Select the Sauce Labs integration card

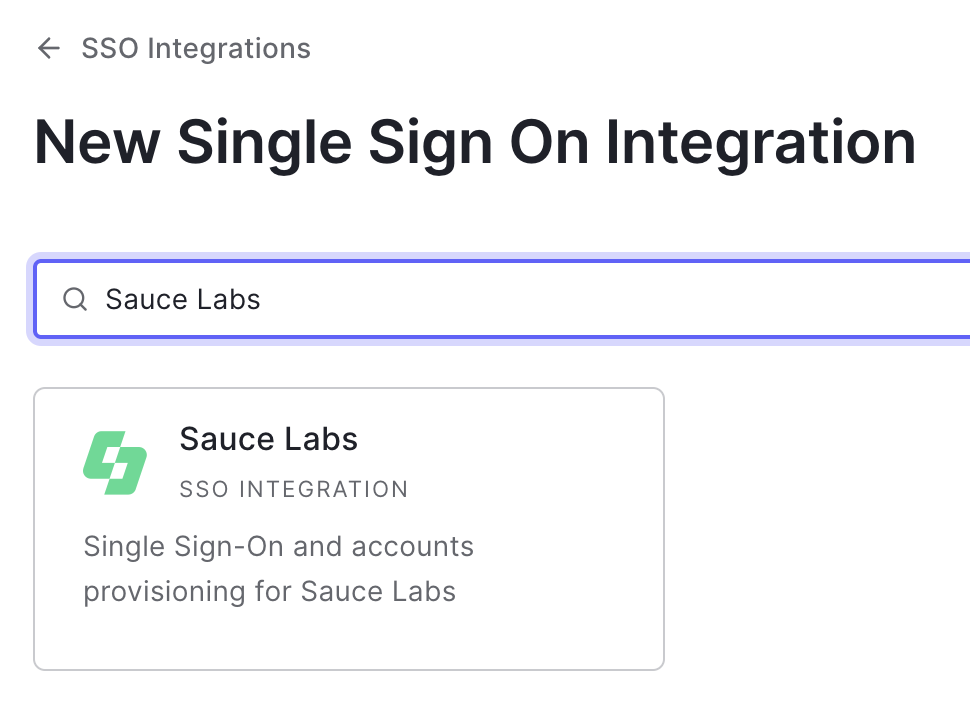click(349, 528)
